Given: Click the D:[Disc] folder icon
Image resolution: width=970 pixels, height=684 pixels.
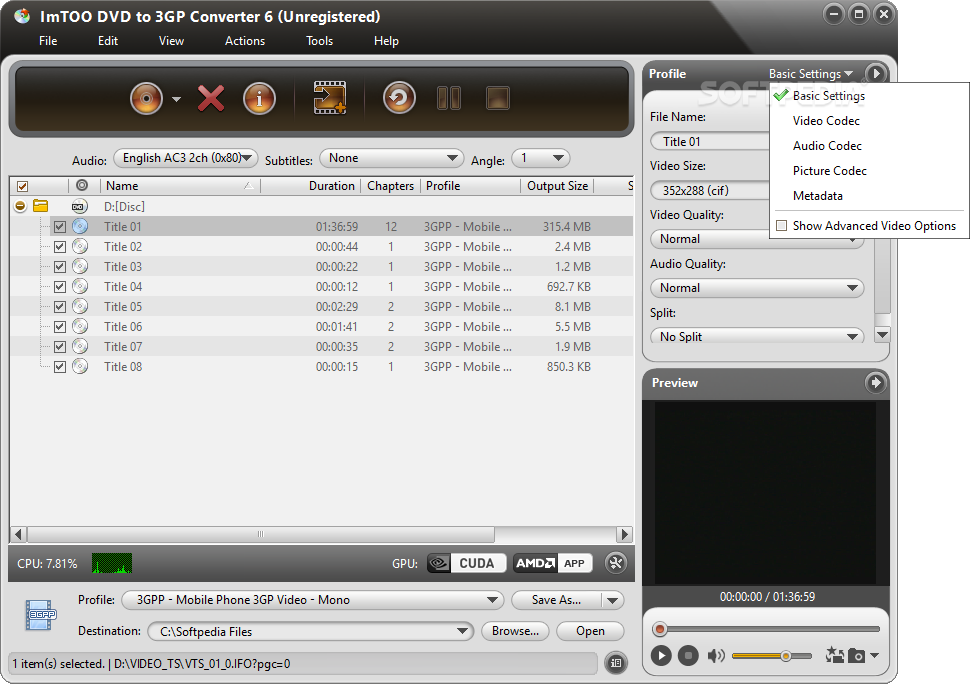Looking at the screenshot, I should 41,205.
